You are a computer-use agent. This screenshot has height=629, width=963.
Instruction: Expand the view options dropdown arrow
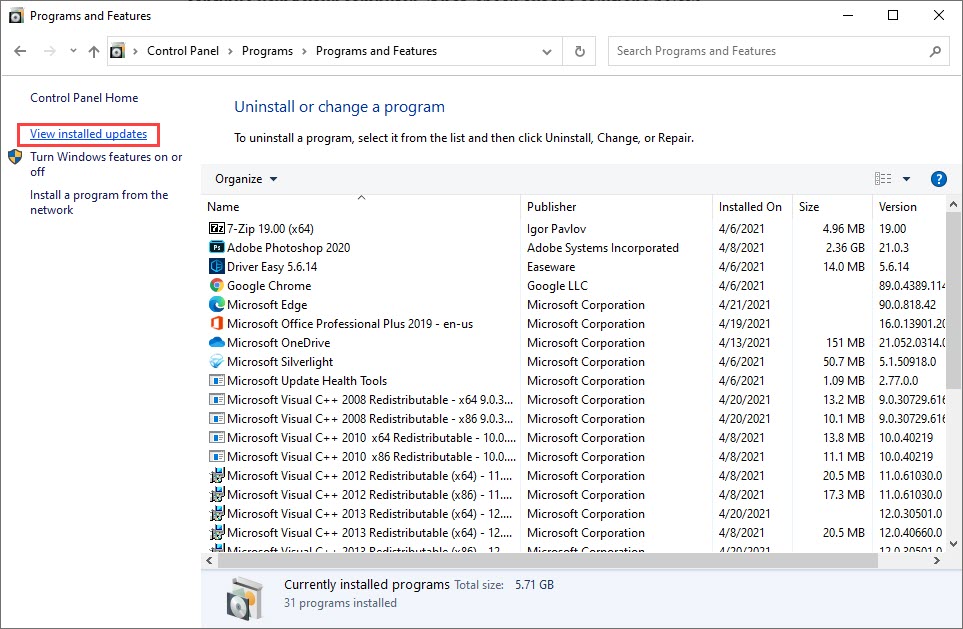906,179
